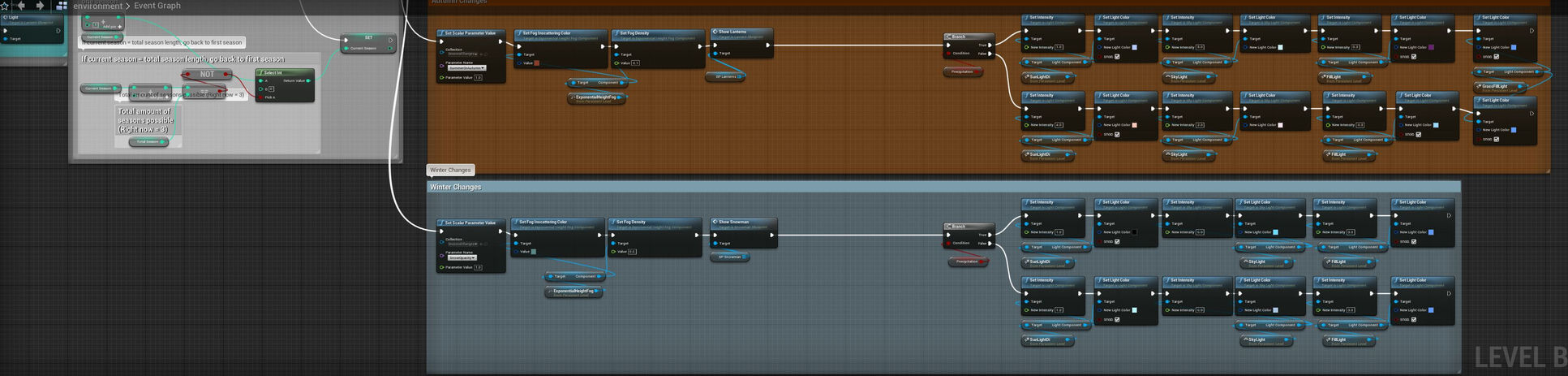Click the environment breadcrumb
This screenshot has width=1568, height=376.
coord(97,6)
